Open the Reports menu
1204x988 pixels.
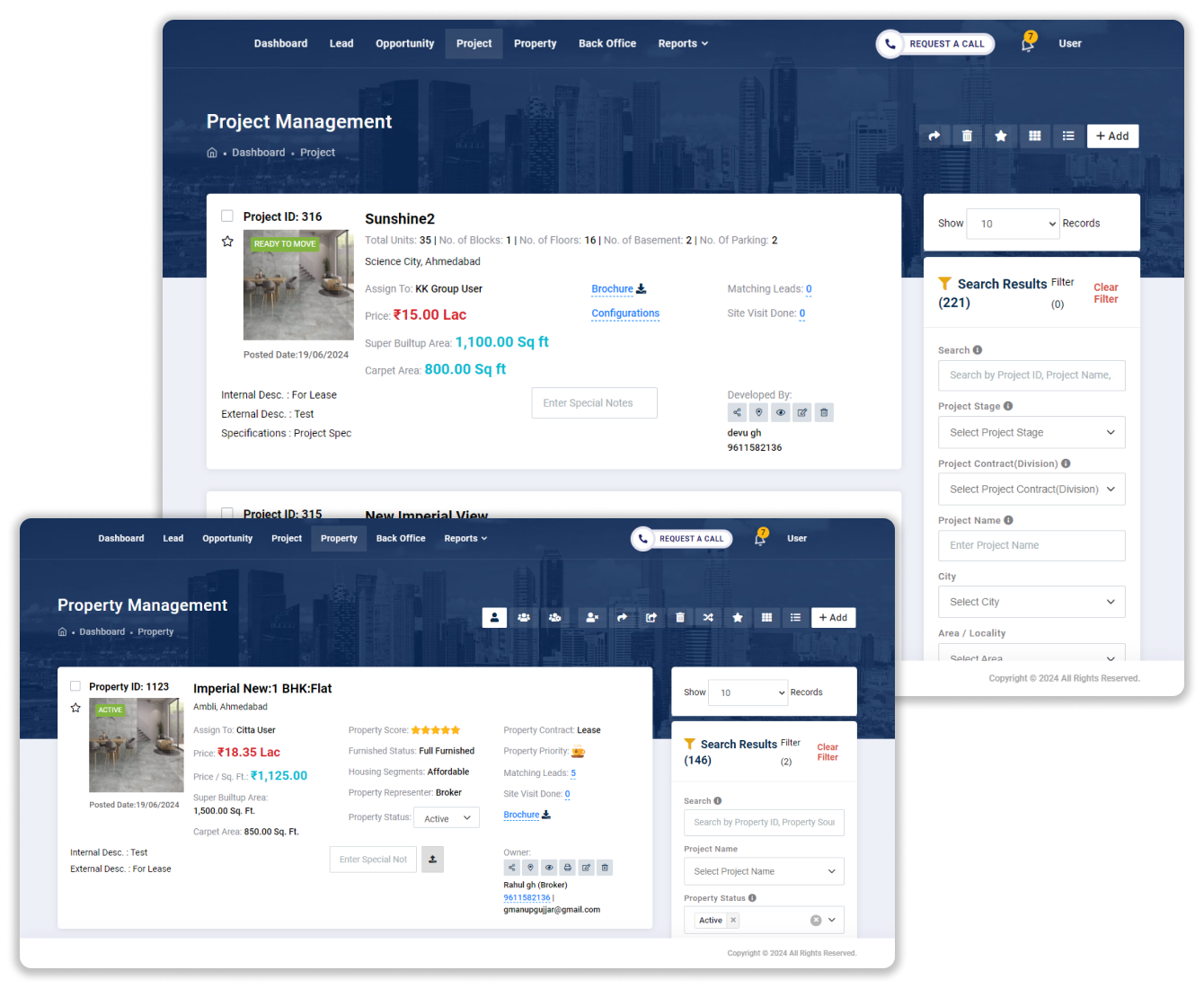(682, 43)
